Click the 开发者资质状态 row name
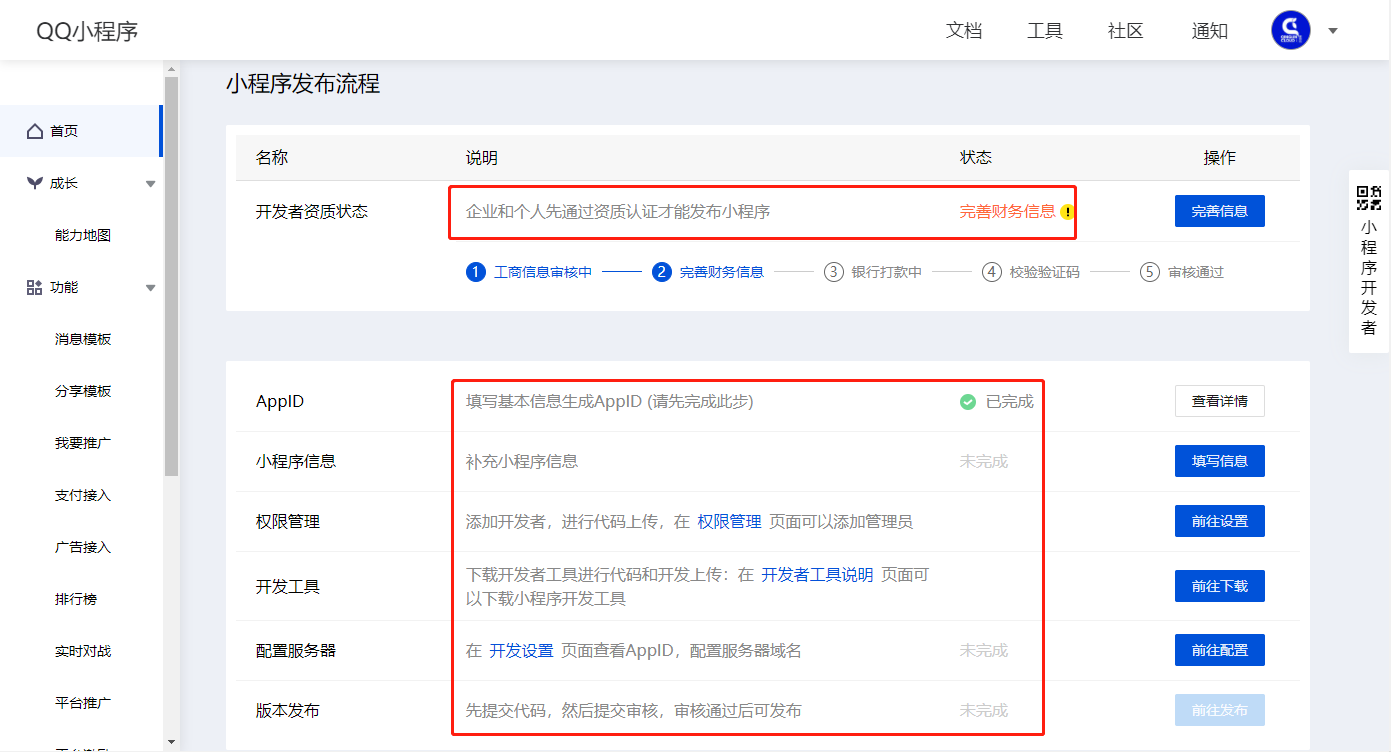The image size is (1391, 752). tap(312, 212)
